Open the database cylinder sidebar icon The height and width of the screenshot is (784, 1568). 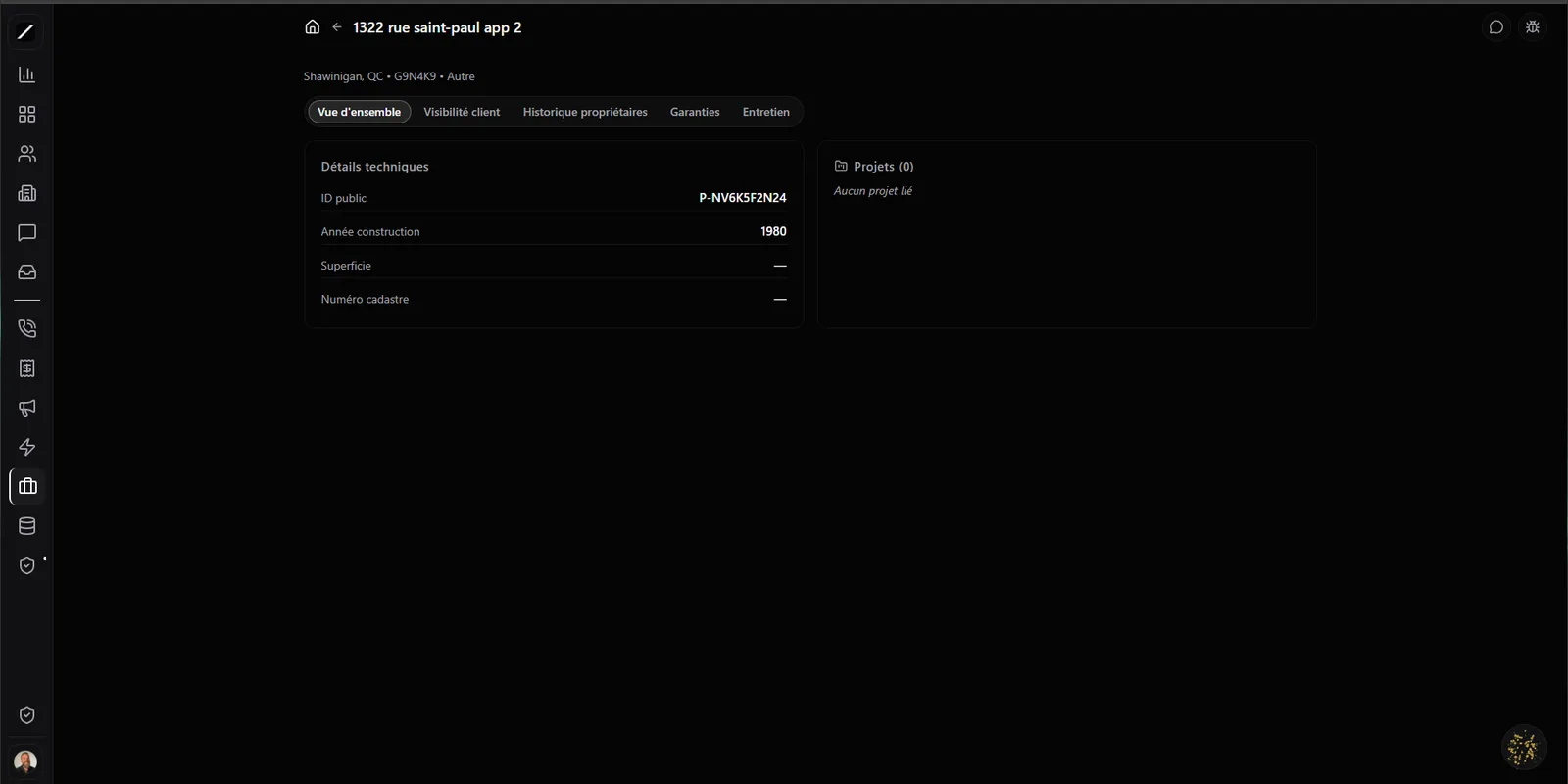[x=27, y=526]
